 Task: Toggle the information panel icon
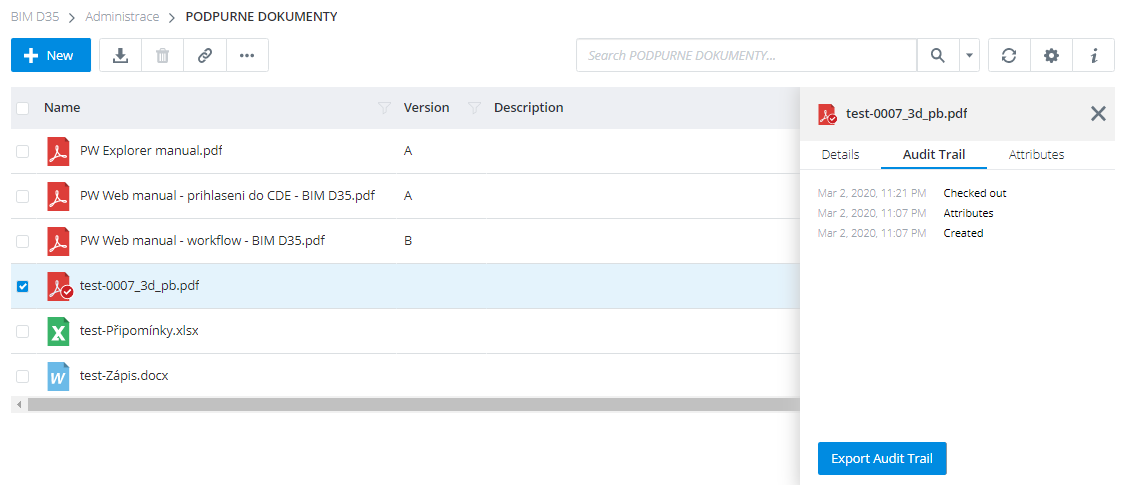point(1094,56)
